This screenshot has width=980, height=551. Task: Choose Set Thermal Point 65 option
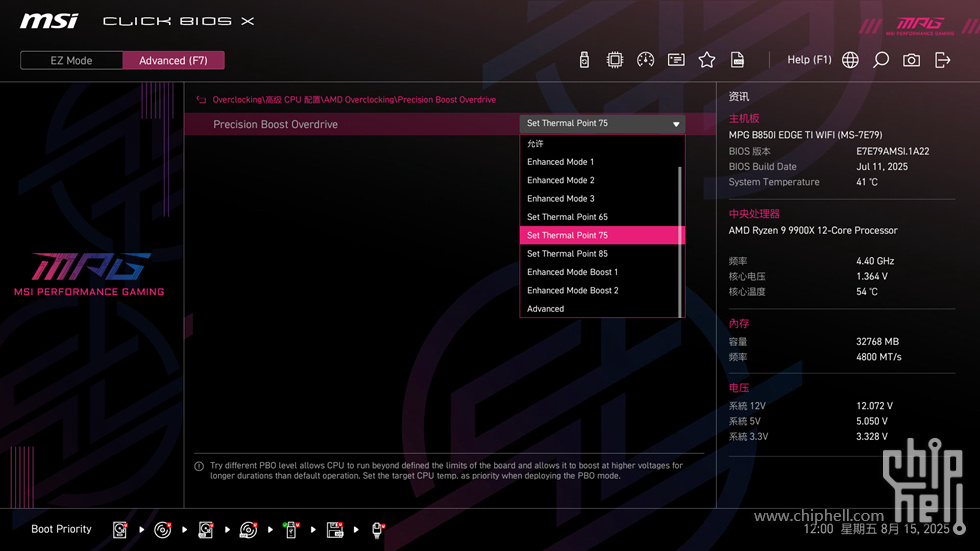click(600, 217)
